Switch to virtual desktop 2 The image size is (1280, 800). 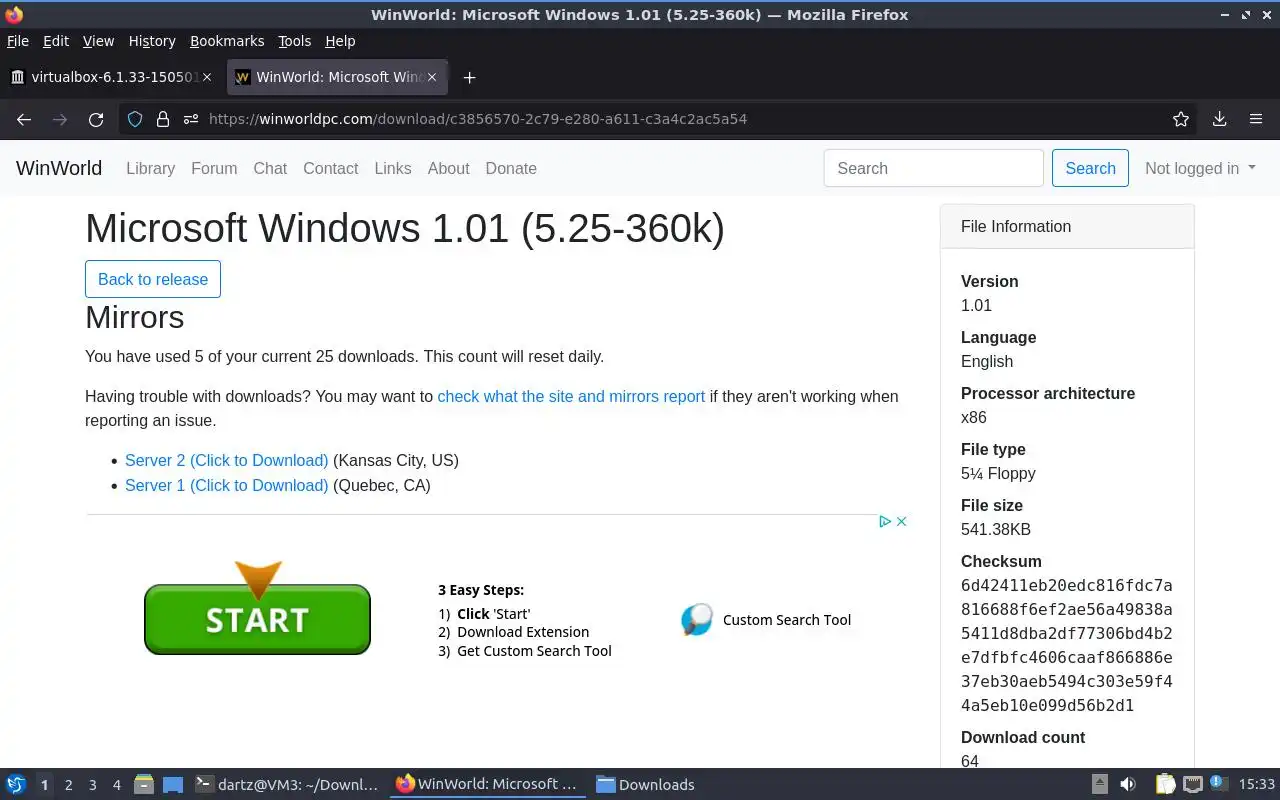[68, 785]
